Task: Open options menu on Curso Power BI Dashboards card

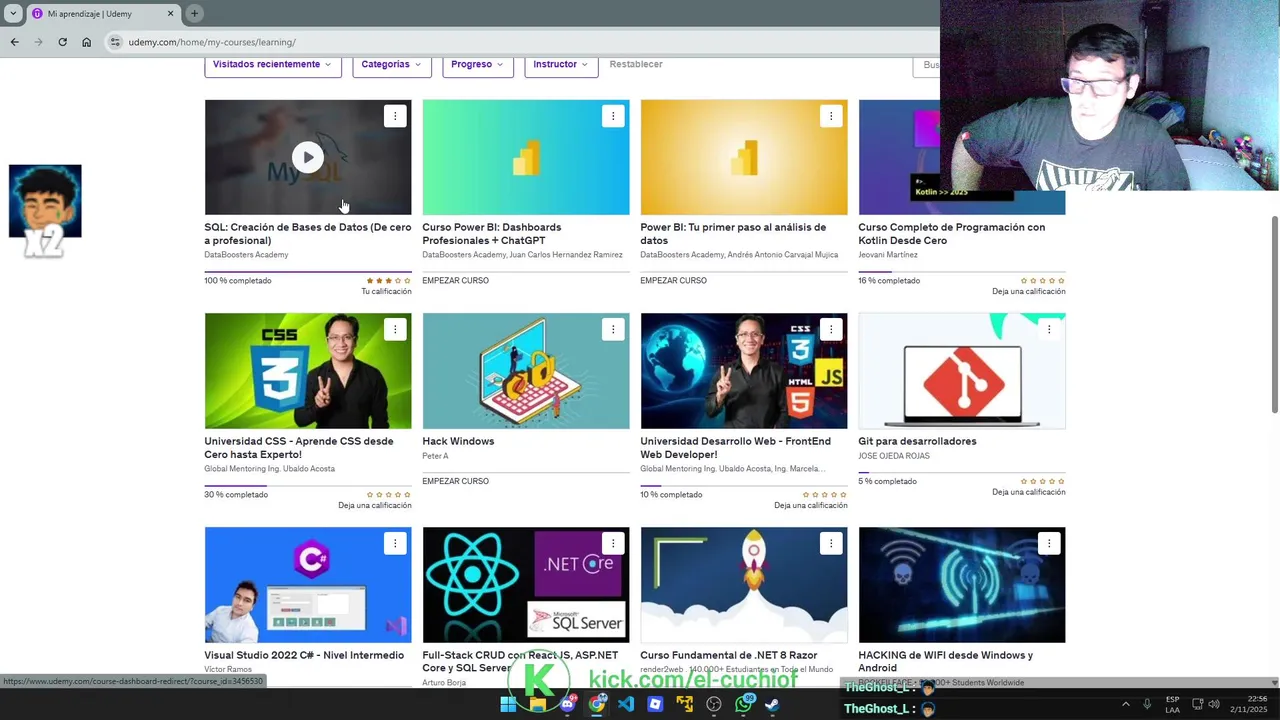Action: point(613,116)
